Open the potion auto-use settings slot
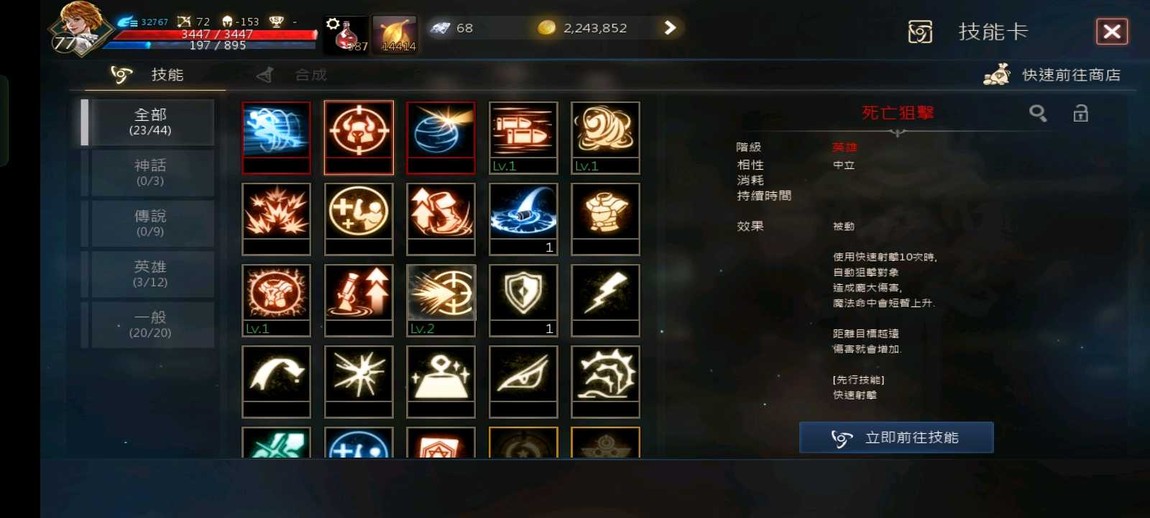Viewport: 1150px width, 518px height. pyautogui.click(x=346, y=34)
